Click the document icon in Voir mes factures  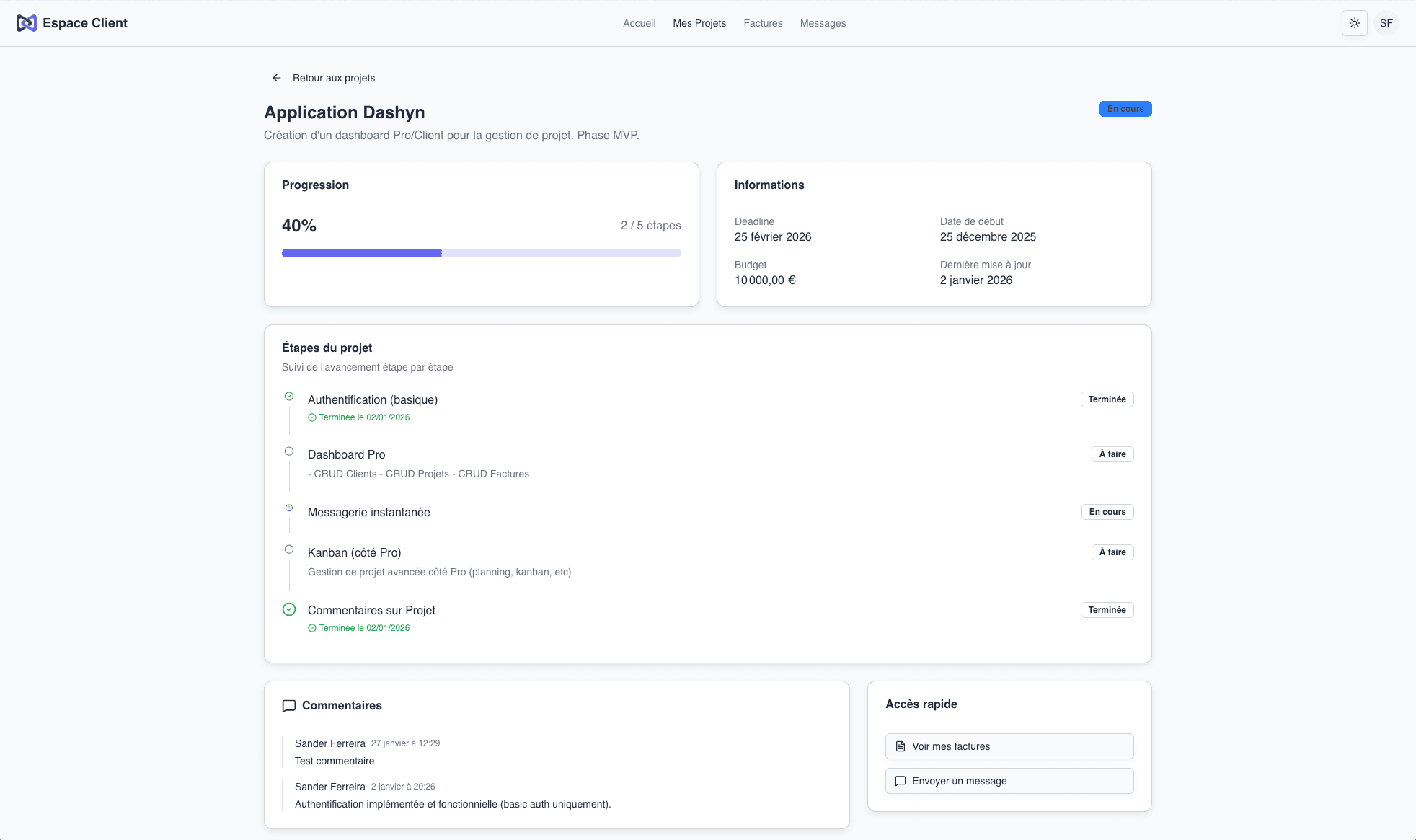click(900, 746)
